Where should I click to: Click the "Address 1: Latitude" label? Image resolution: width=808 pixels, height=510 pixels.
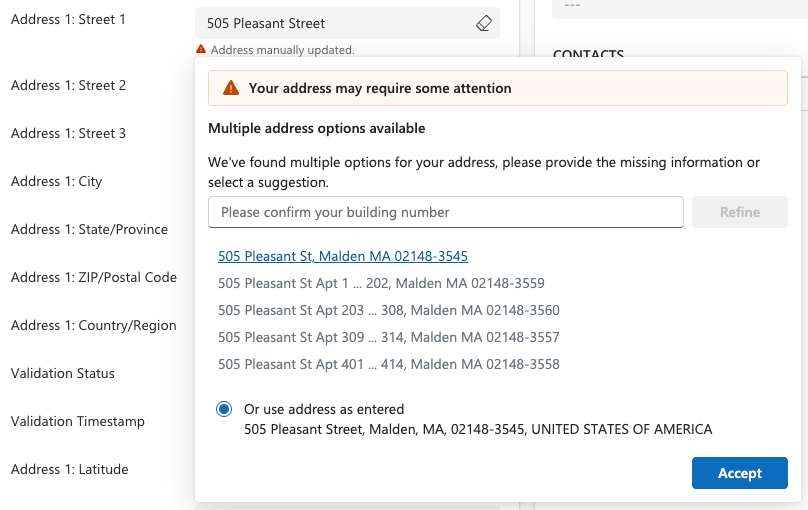coord(70,469)
